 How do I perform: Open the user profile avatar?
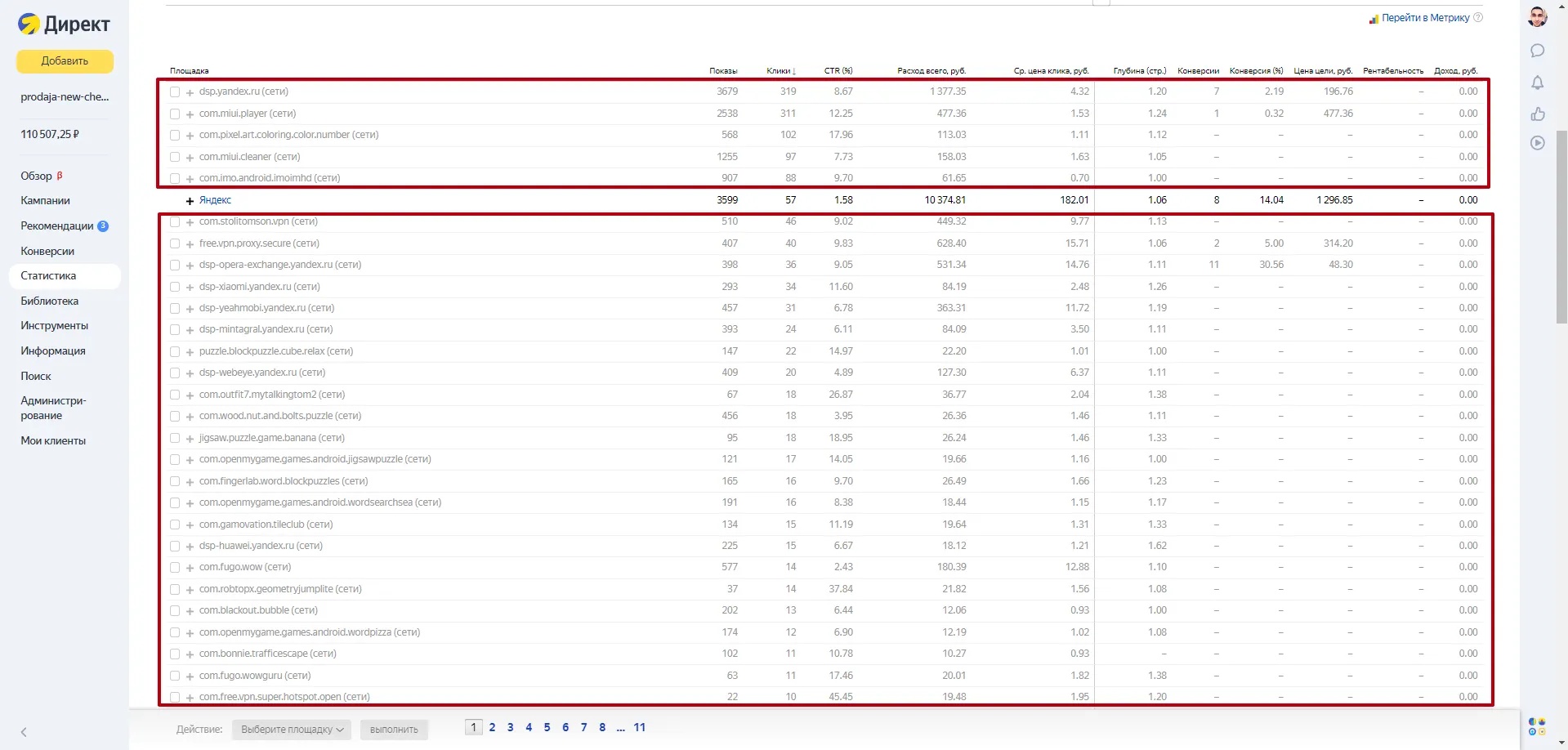[x=1537, y=17]
